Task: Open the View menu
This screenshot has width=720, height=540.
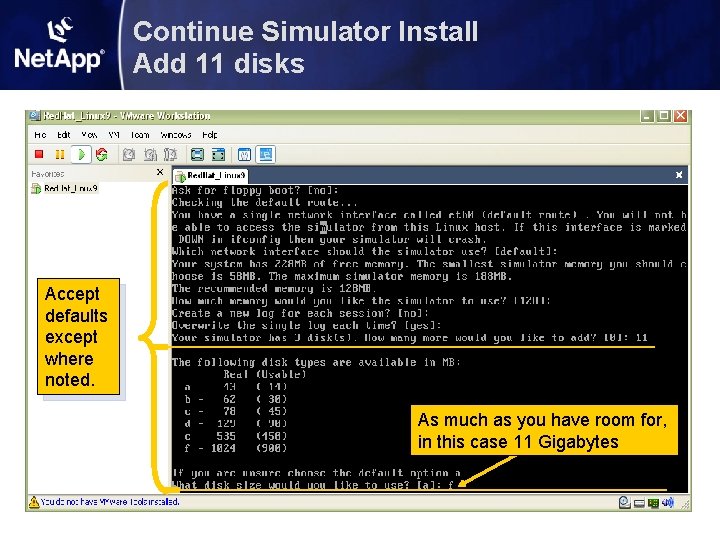Action: [x=89, y=135]
